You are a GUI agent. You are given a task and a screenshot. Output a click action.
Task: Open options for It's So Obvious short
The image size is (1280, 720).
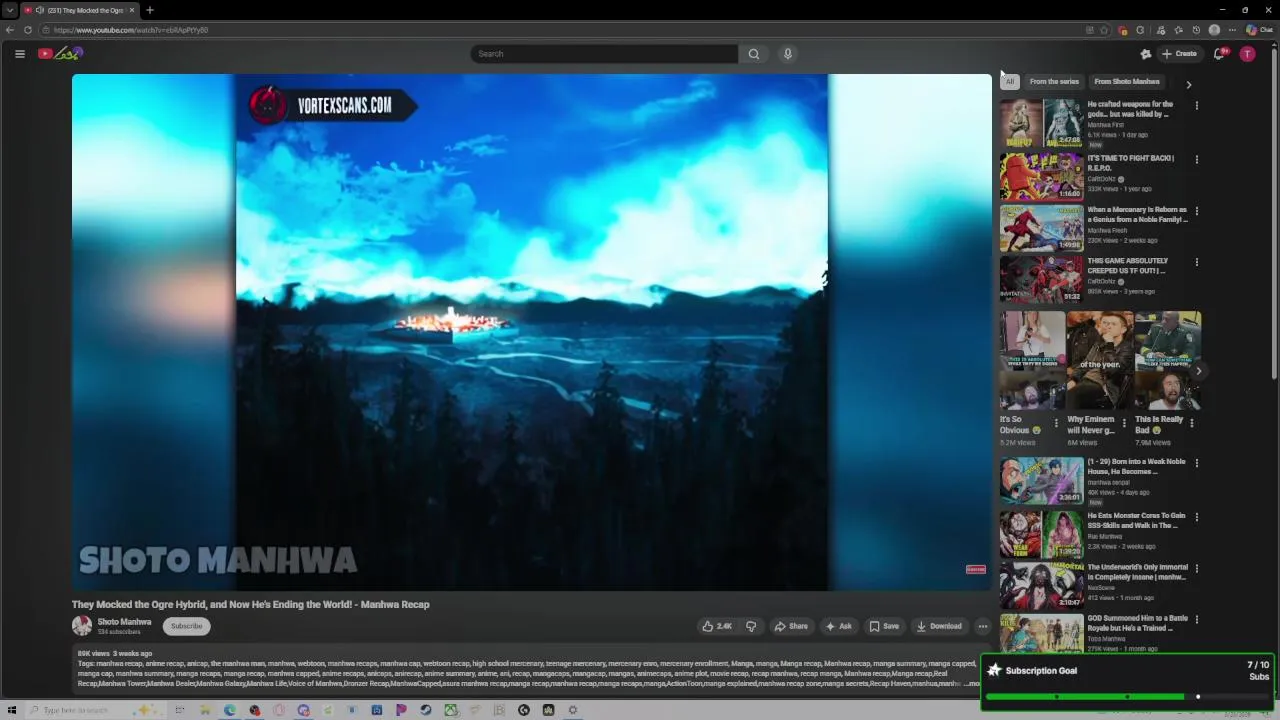[1056, 423]
